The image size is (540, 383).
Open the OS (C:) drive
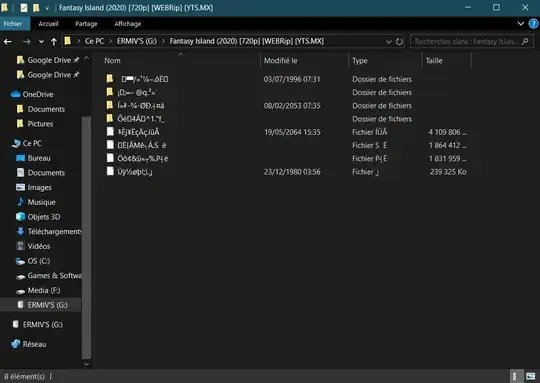(39, 261)
